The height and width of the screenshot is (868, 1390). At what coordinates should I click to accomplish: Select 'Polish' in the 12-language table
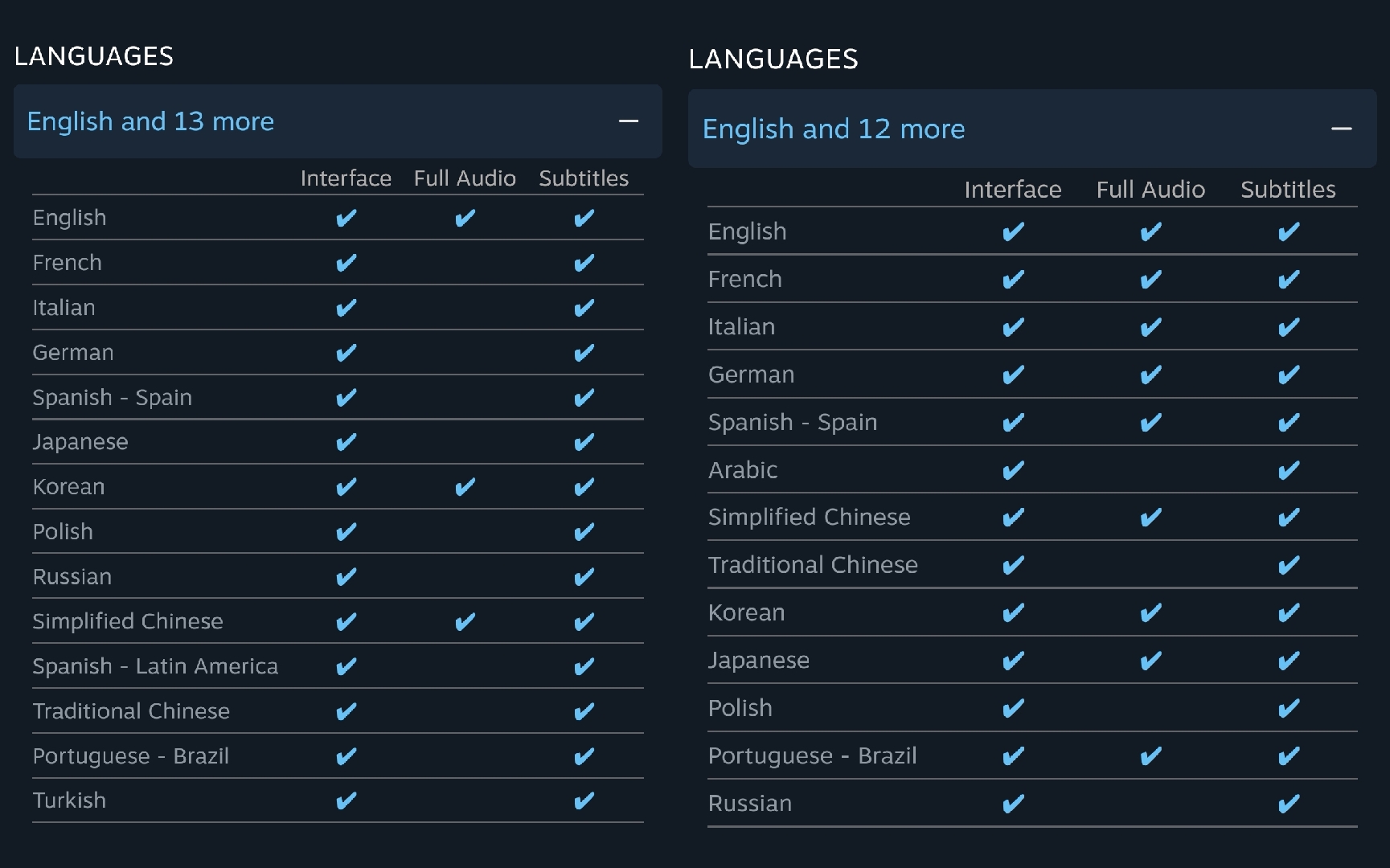(740, 708)
